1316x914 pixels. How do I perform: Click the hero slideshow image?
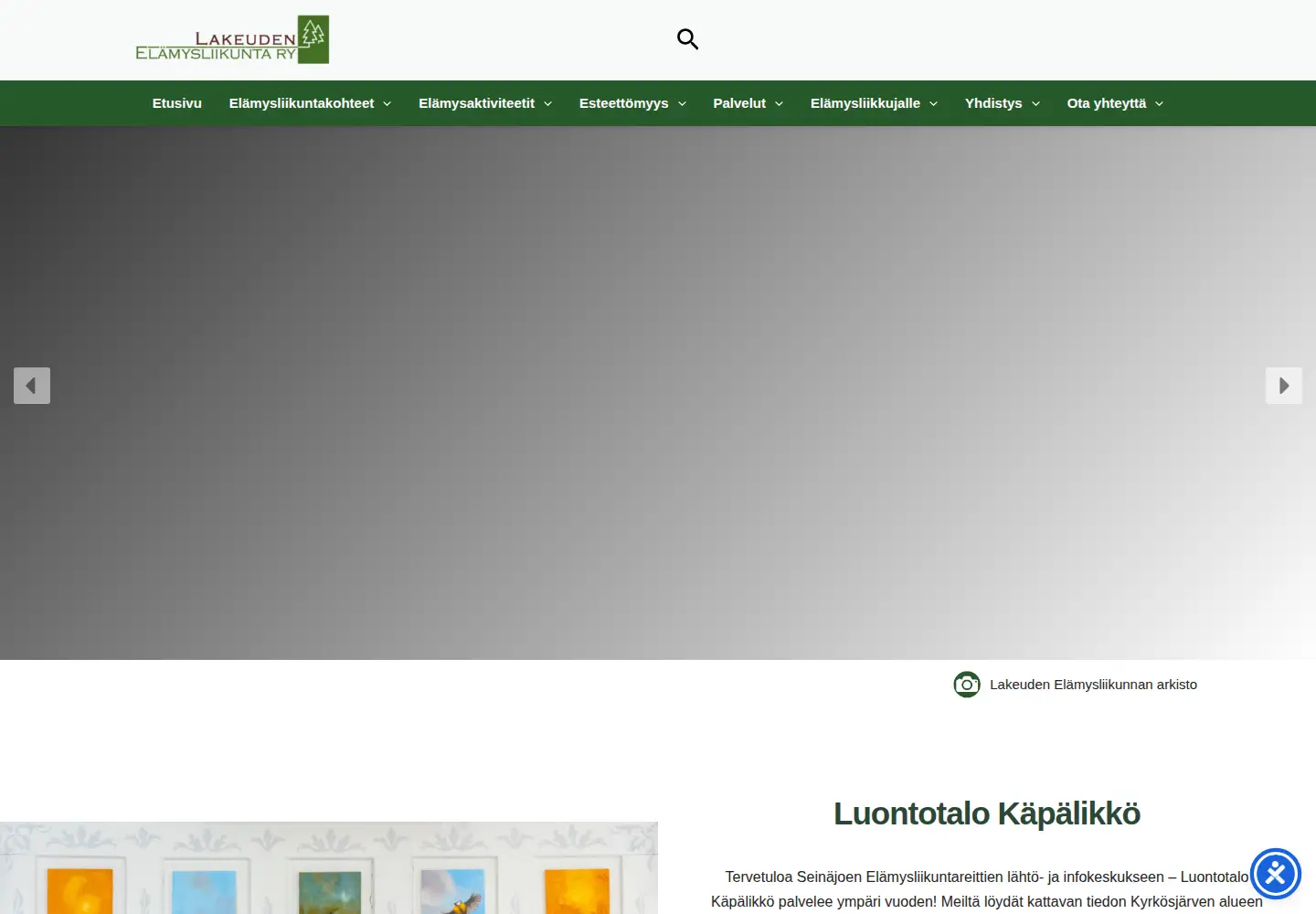tap(658, 393)
